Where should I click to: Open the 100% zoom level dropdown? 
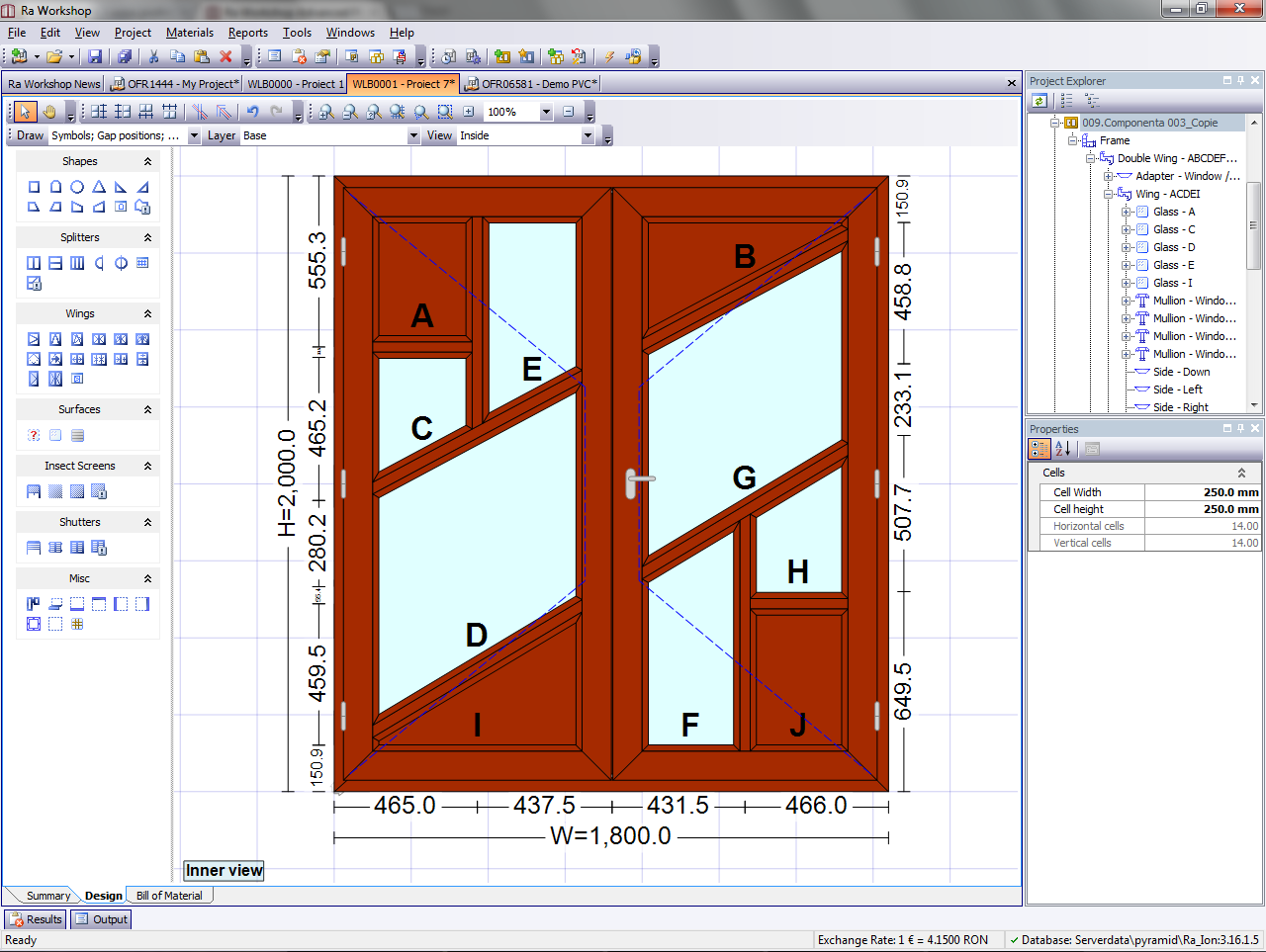click(546, 112)
